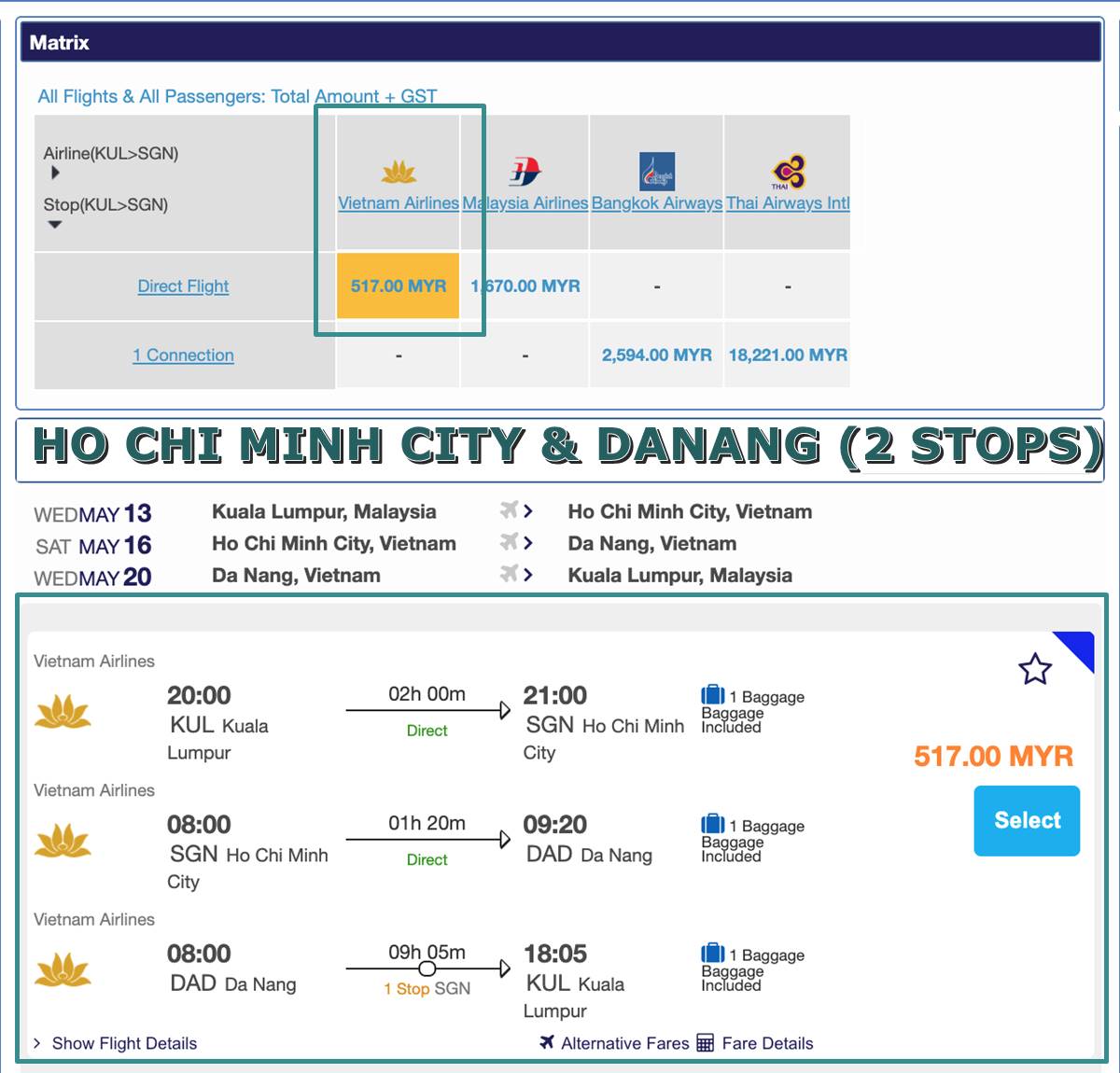Click the WED MAY 20 date

pos(92,577)
